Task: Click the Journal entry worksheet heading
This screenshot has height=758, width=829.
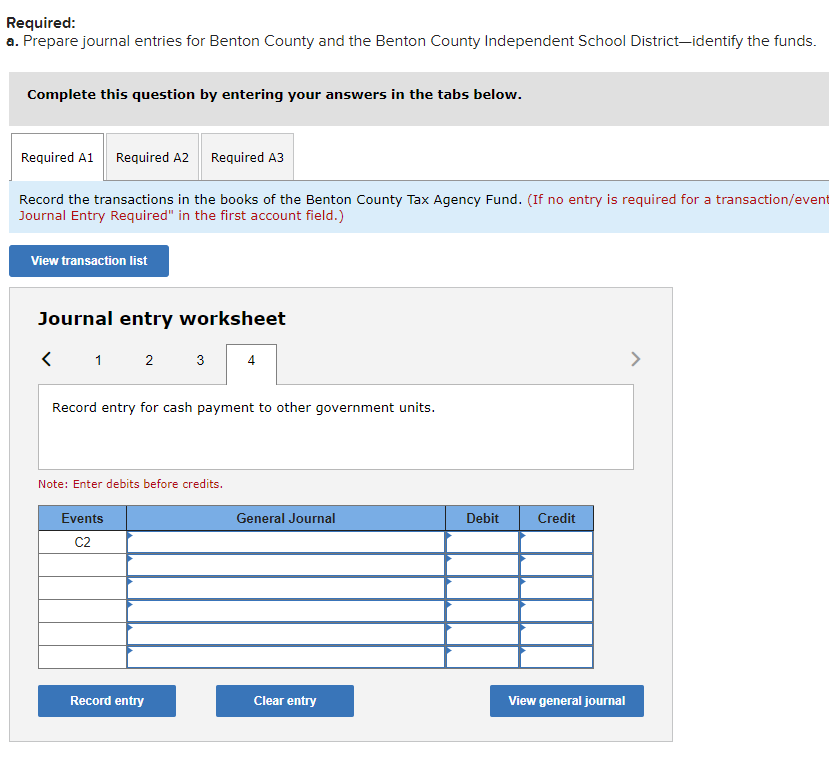Action: tap(162, 319)
